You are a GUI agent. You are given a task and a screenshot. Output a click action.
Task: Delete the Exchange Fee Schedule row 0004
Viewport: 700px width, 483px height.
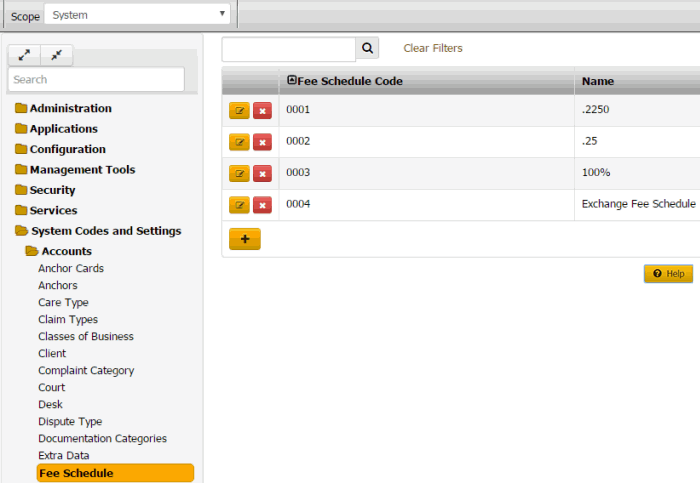click(x=262, y=205)
